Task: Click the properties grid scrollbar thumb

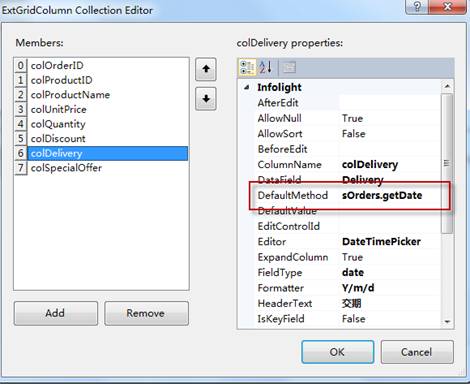Action: click(447, 163)
